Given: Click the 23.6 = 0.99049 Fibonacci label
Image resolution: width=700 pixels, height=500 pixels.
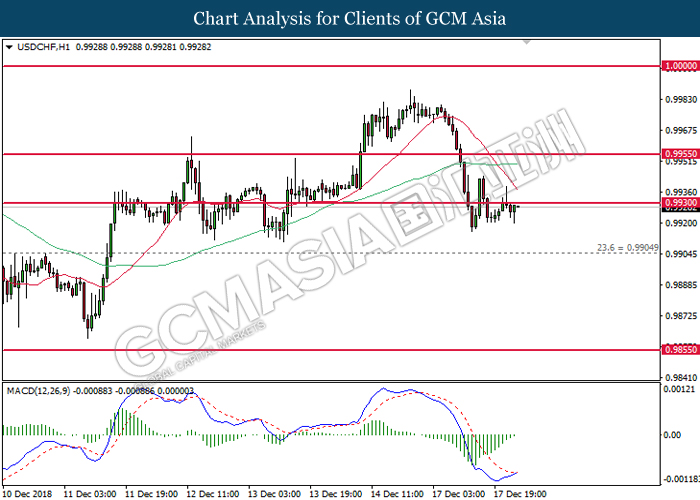Looking at the screenshot, I should [x=627, y=247].
